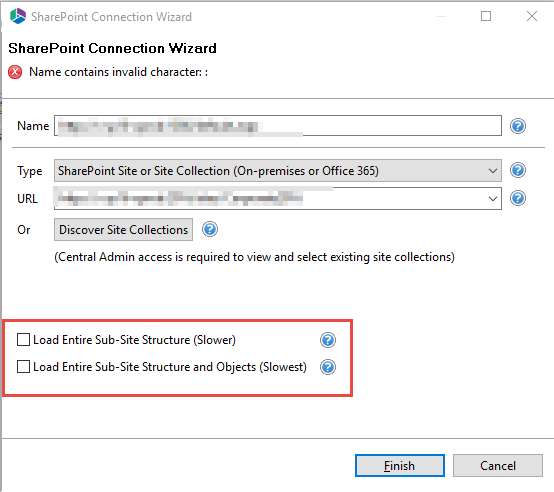The image size is (554, 492).
Task: Open help for the Type dropdown
Action: click(518, 170)
